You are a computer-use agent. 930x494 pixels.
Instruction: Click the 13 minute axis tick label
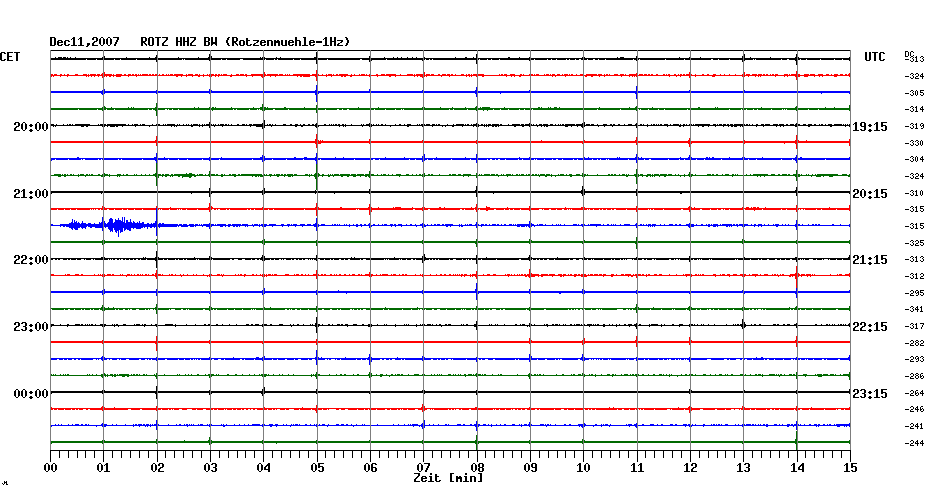[x=744, y=468]
